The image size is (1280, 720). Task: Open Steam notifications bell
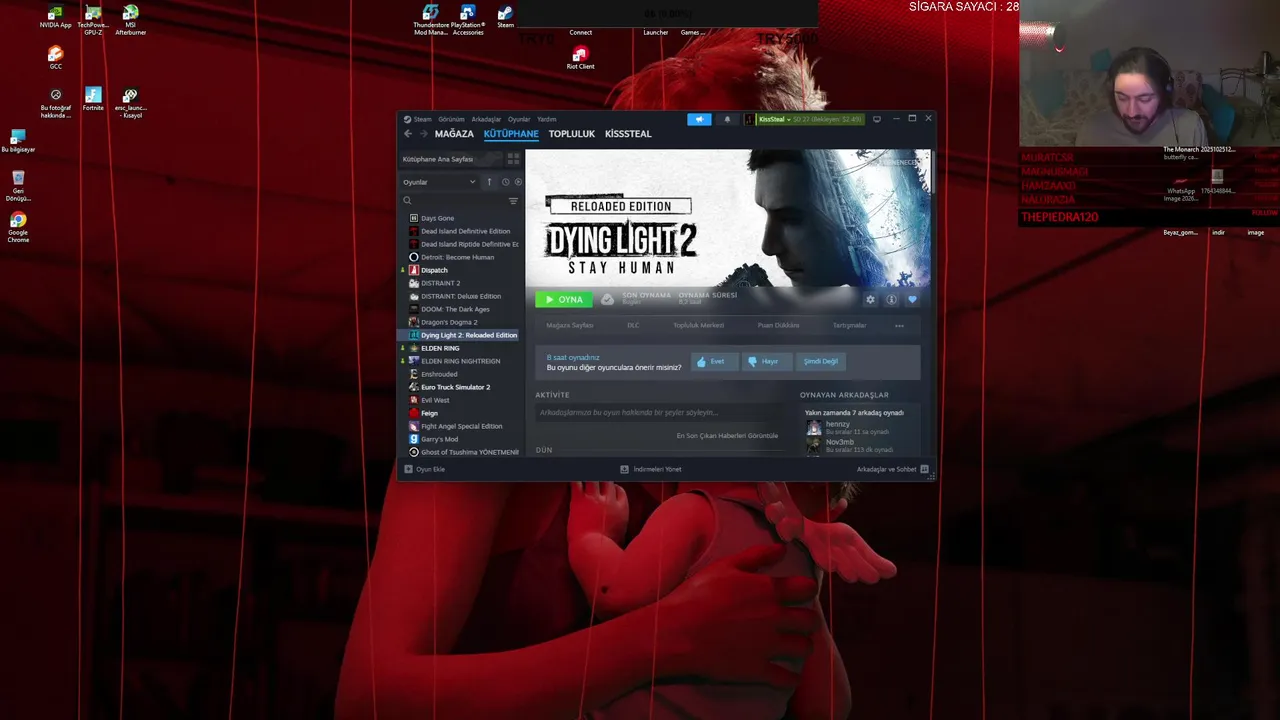(x=727, y=119)
